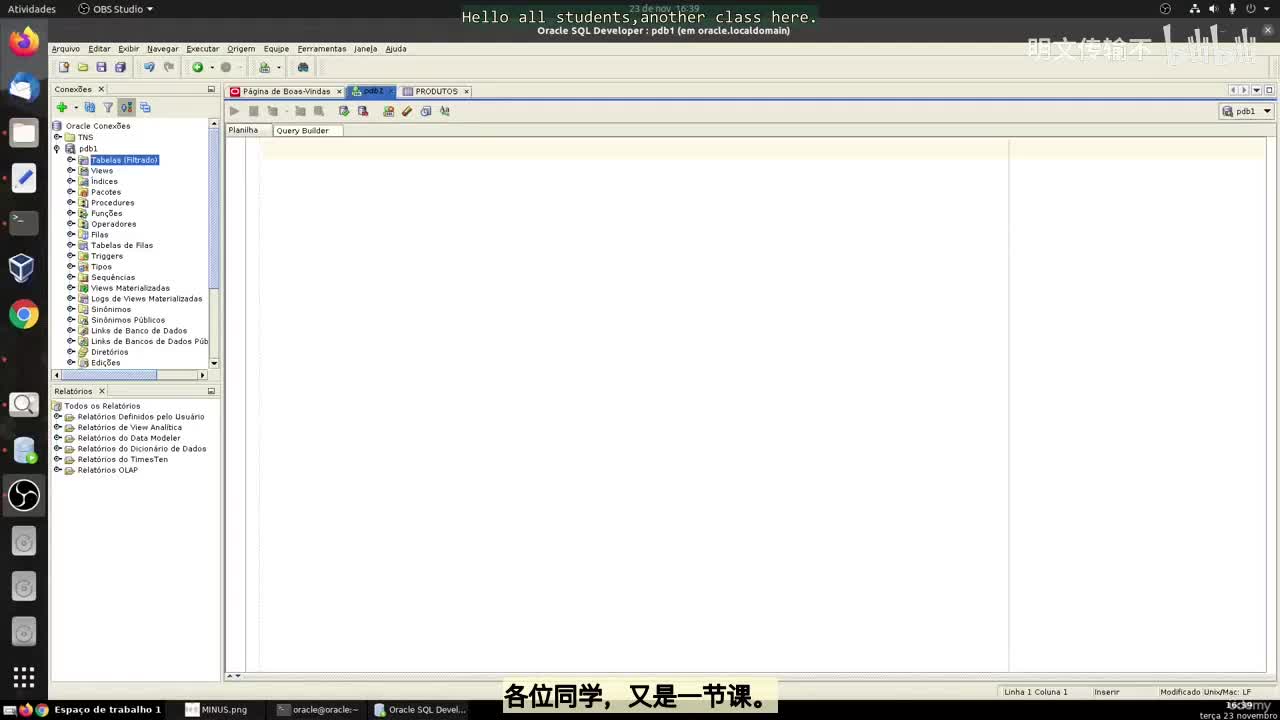Open Google Chrome from the dock

[x=24, y=314]
